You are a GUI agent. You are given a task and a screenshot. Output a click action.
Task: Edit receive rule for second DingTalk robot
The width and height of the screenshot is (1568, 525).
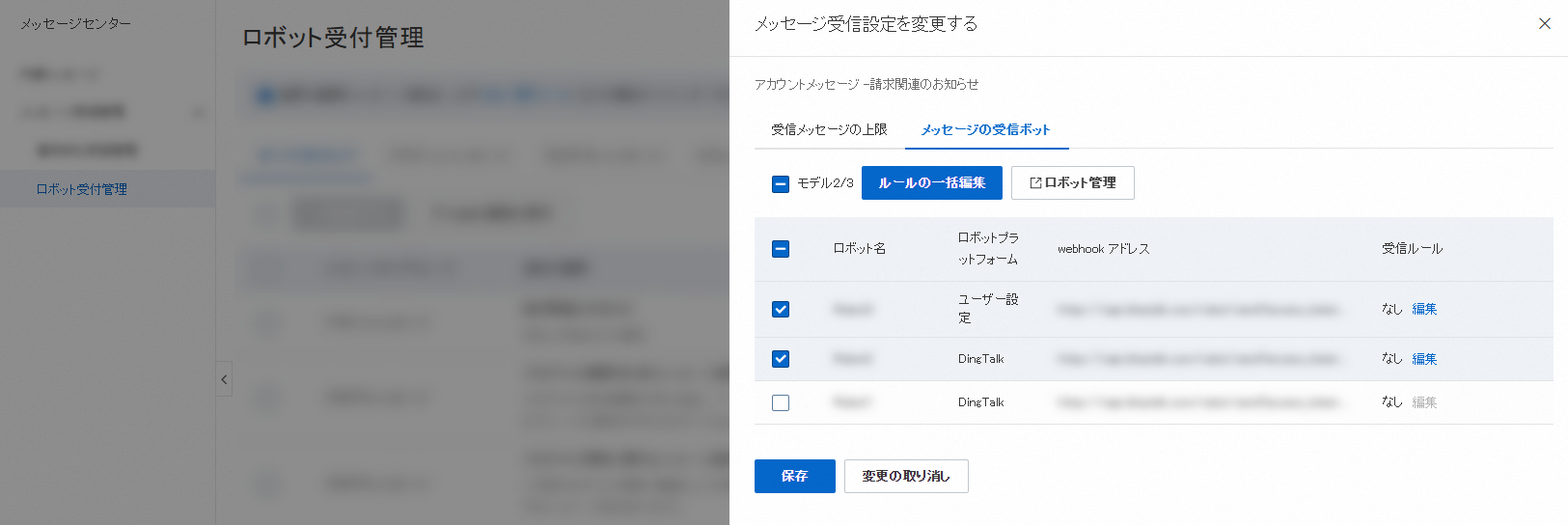[1424, 359]
